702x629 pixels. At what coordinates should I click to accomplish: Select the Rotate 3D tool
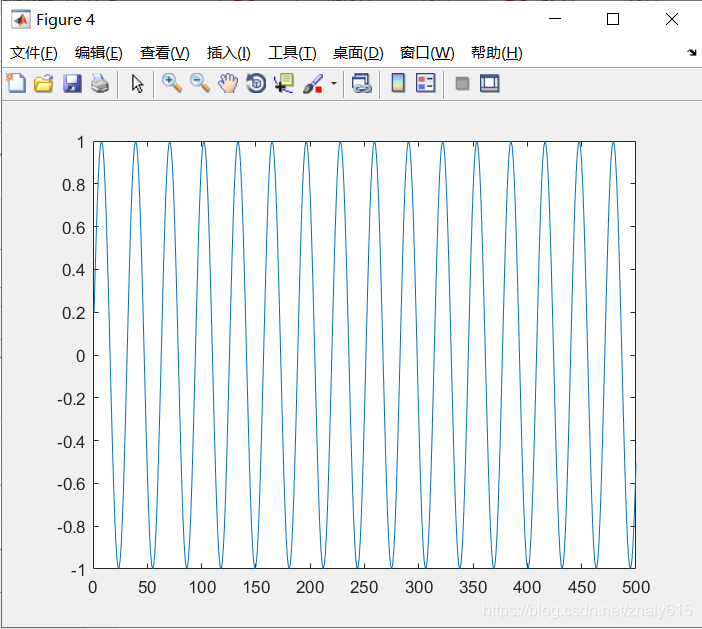[x=256, y=84]
